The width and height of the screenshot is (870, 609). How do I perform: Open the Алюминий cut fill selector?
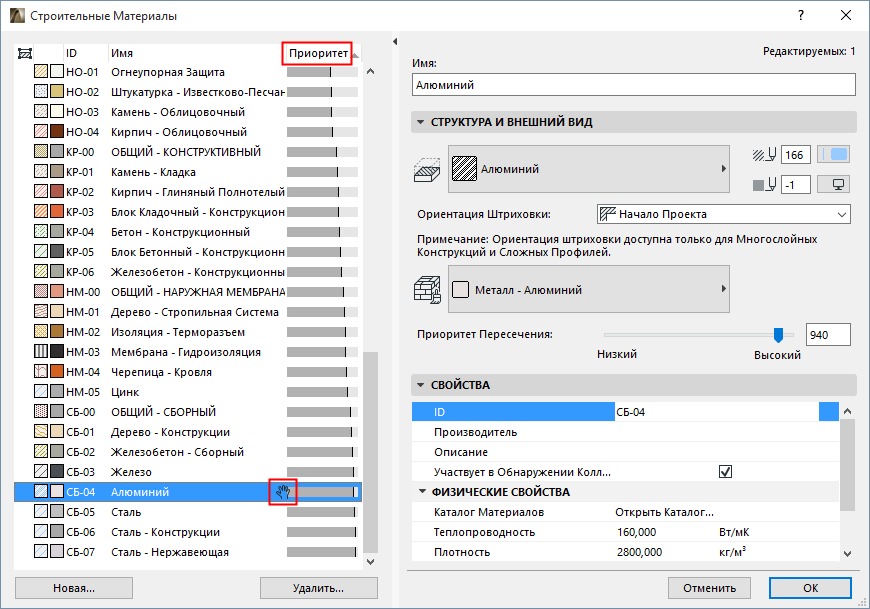click(x=589, y=169)
